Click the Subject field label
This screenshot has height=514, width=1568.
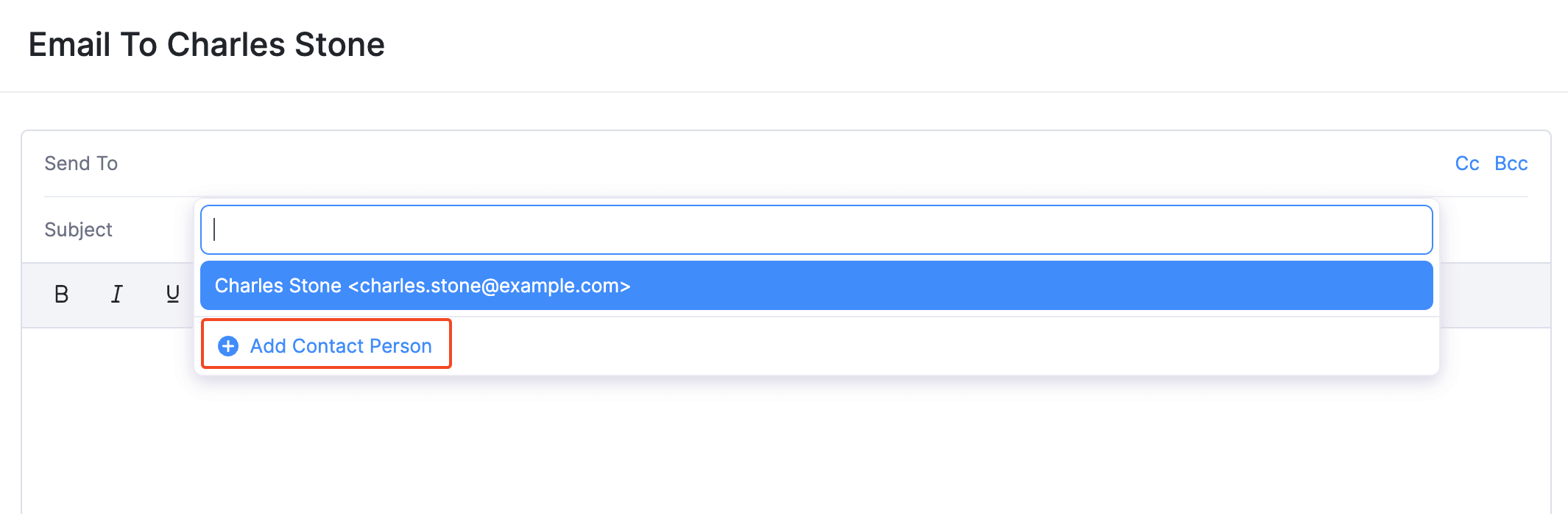(x=78, y=229)
